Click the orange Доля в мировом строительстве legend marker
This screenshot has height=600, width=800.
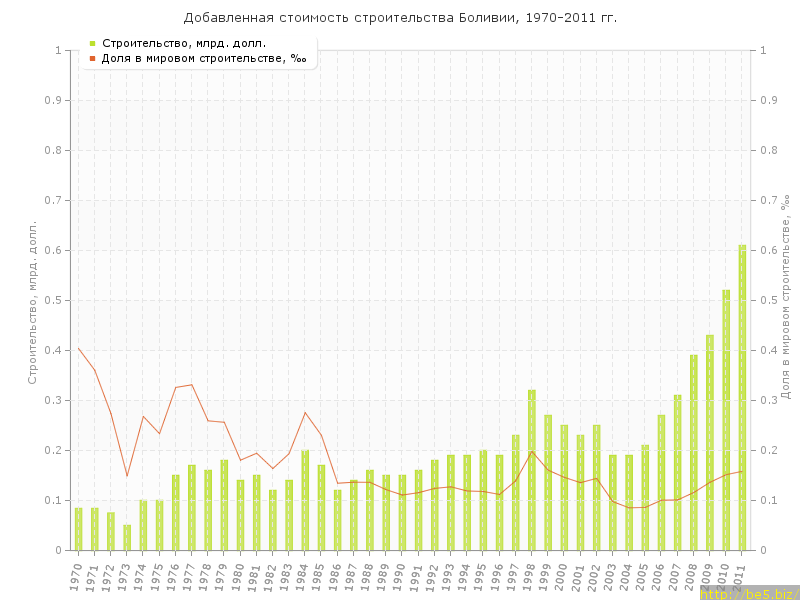92,58
